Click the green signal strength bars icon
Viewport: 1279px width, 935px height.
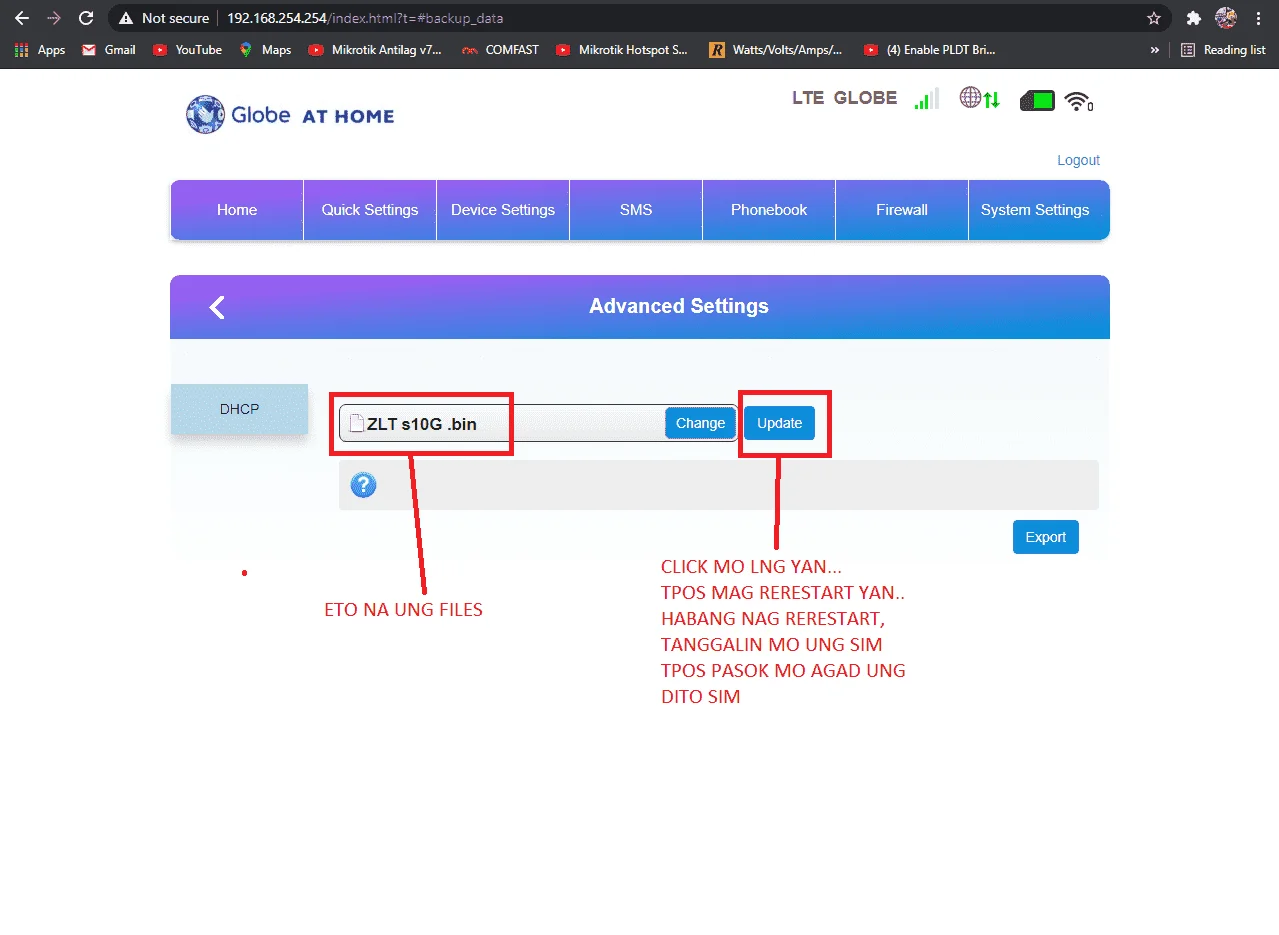[927, 99]
